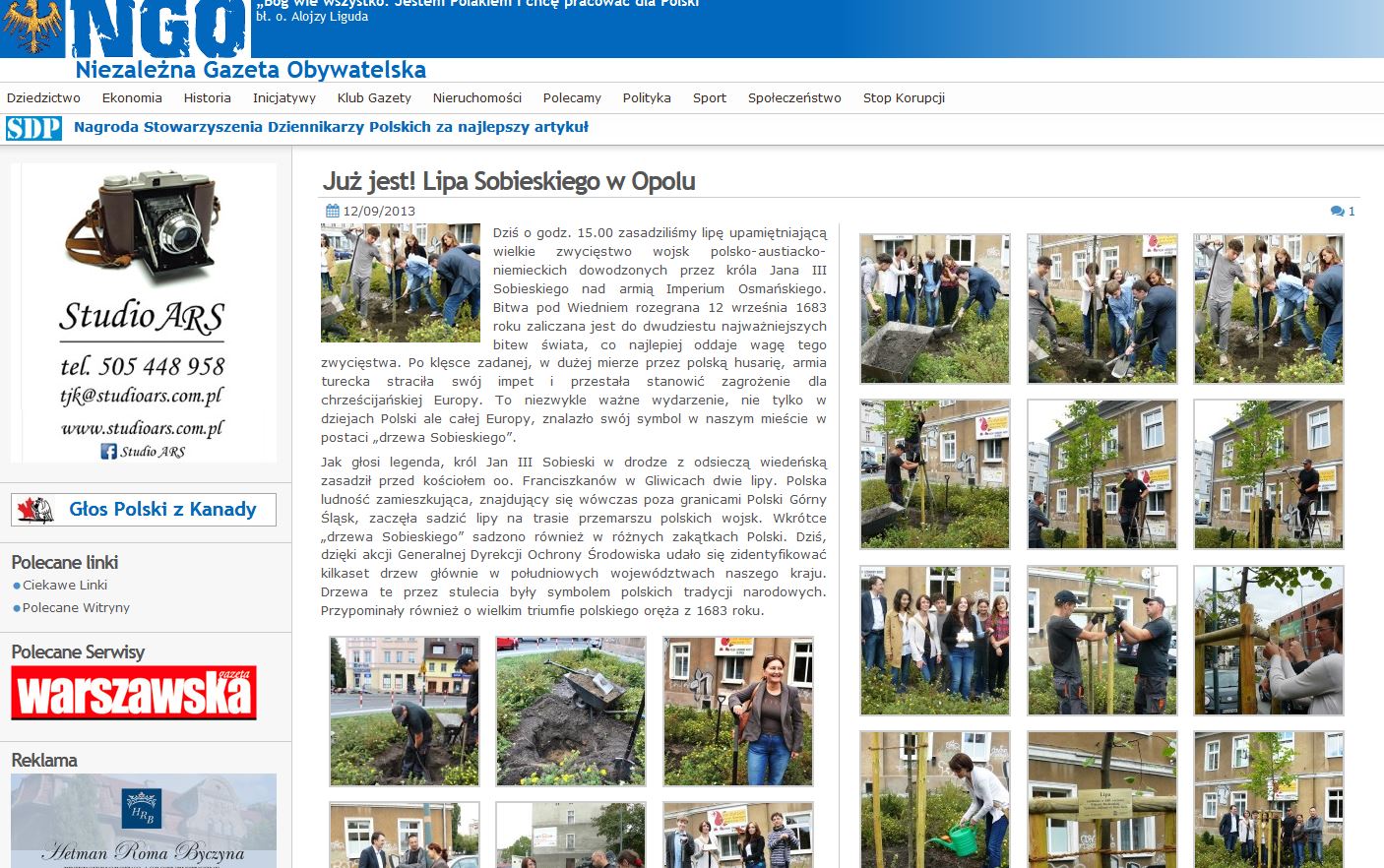This screenshot has width=1384, height=868.
Task: Open the Klub Gazety menu
Action: click(374, 97)
